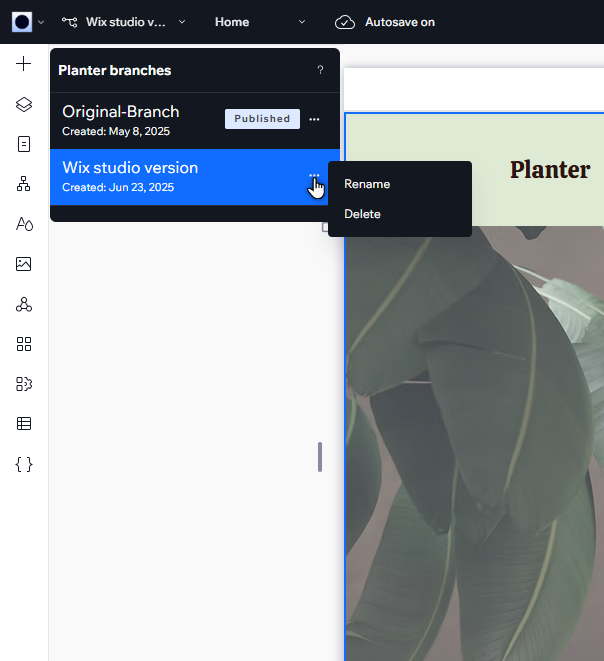Open Original-Branch more options menu
This screenshot has width=604, height=661.
pos(314,119)
